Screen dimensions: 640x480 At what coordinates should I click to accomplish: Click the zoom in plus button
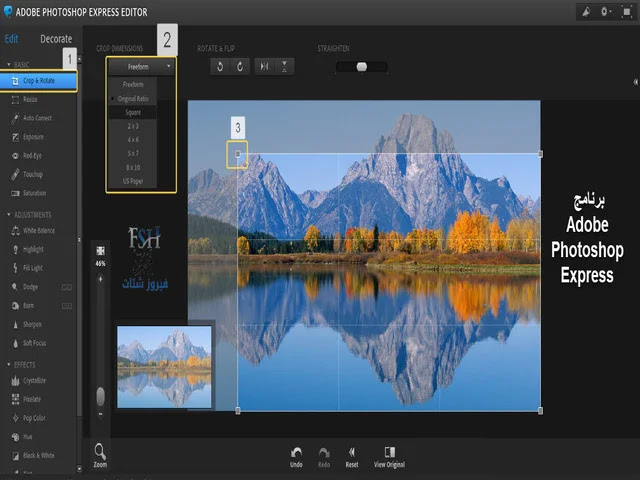[x=100, y=279]
